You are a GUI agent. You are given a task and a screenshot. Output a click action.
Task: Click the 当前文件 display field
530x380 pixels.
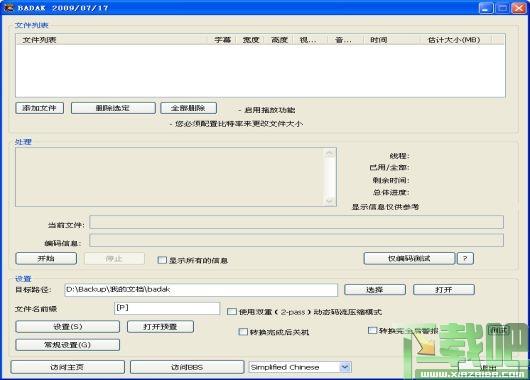point(296,222)
